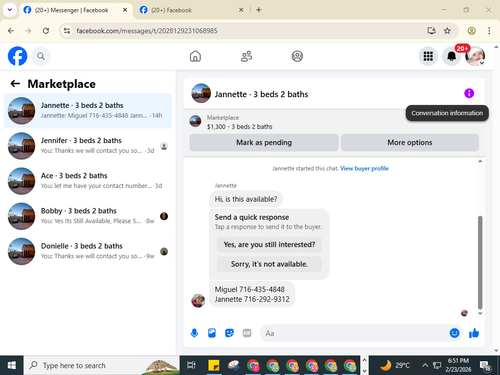Open the notifications bell
The height and width of the screenshot is (375, 500).
[451, 56]
